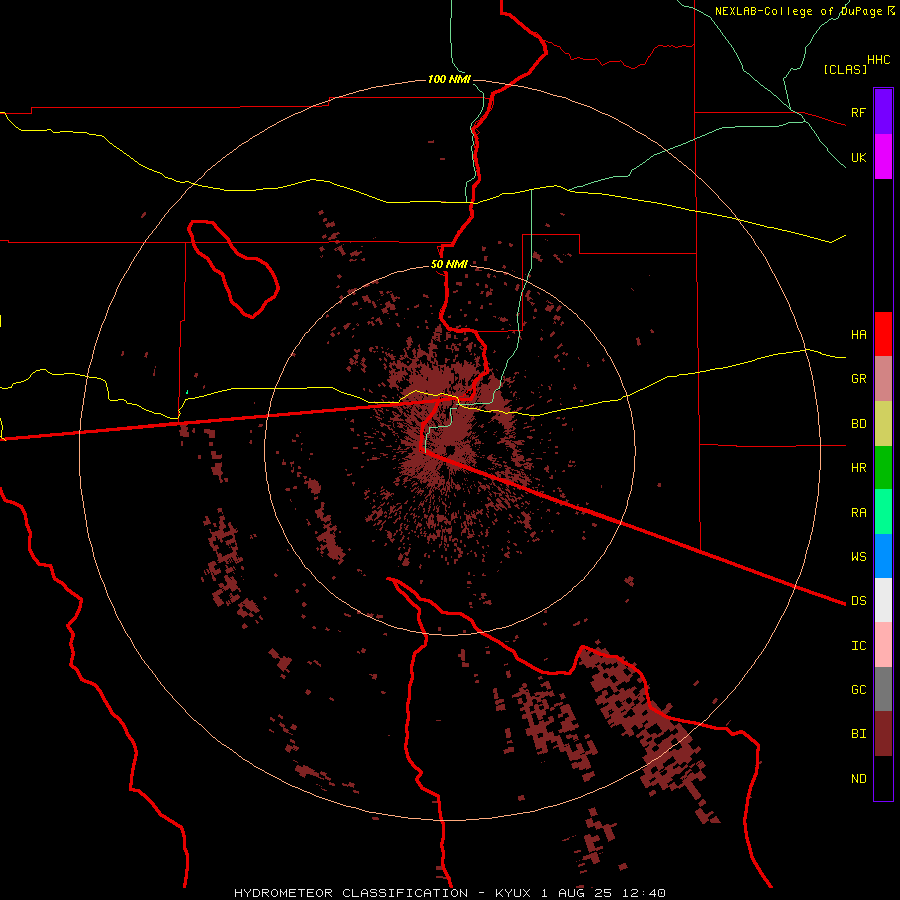Click the BI brown legend swatch

click(x=883, y=734)
